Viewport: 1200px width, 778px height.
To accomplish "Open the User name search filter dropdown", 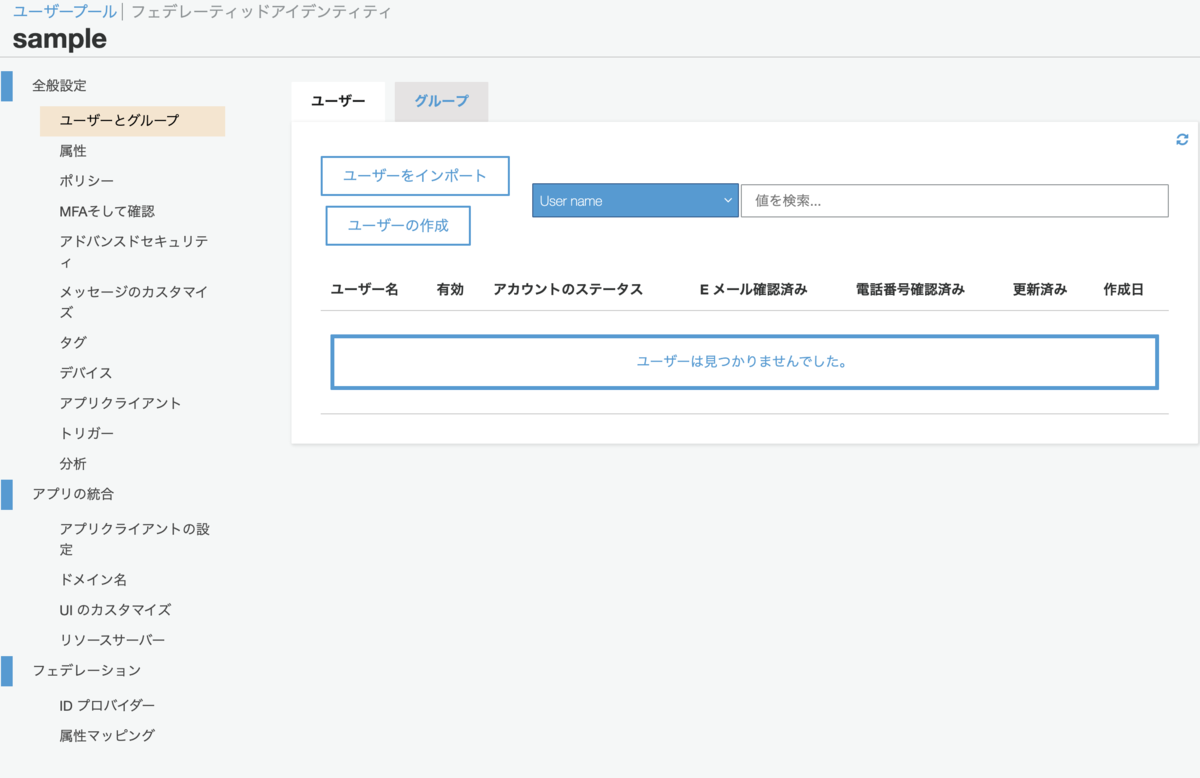I will [x=635, y=200].
